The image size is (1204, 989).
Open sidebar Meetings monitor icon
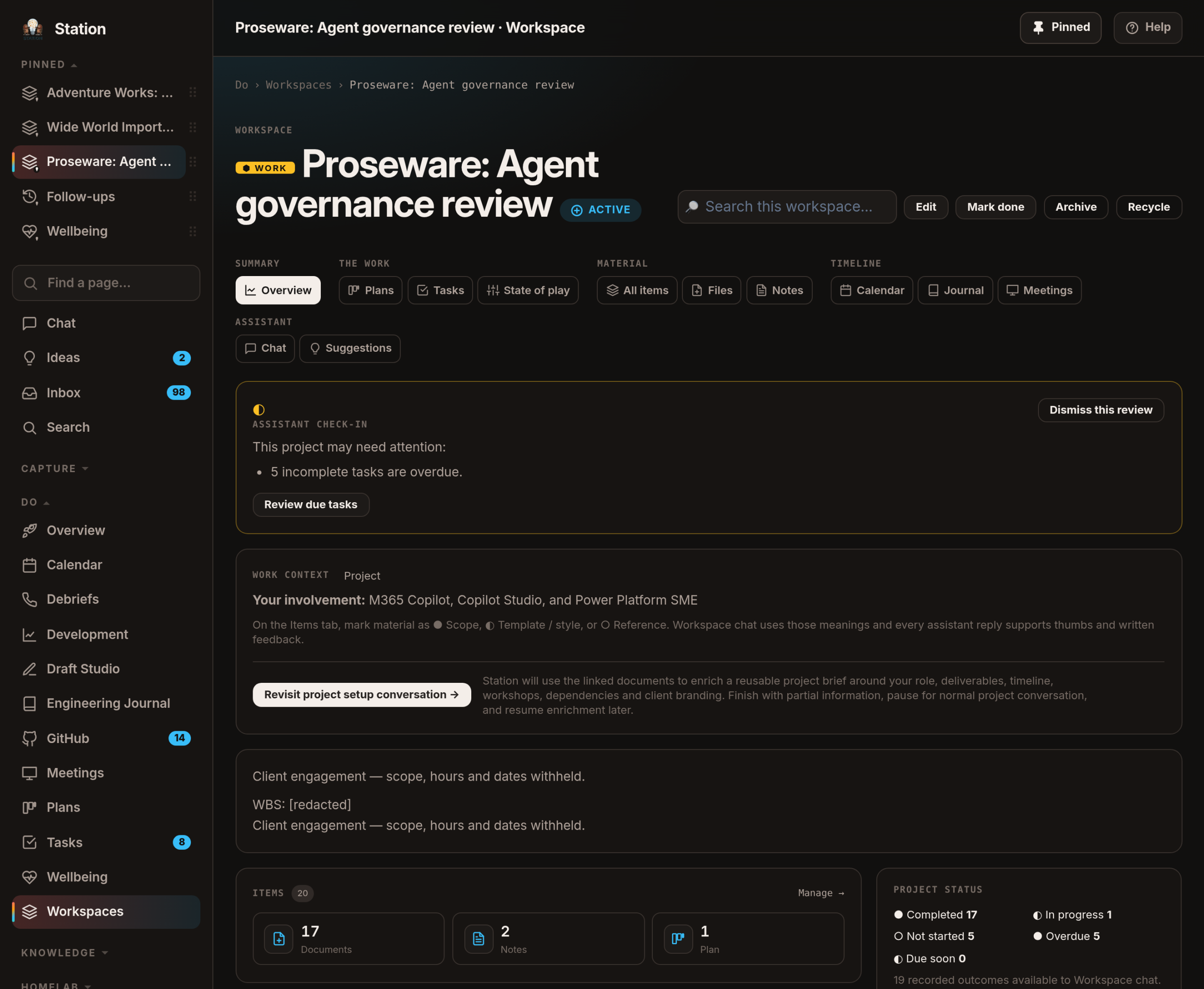pos(106,773)
